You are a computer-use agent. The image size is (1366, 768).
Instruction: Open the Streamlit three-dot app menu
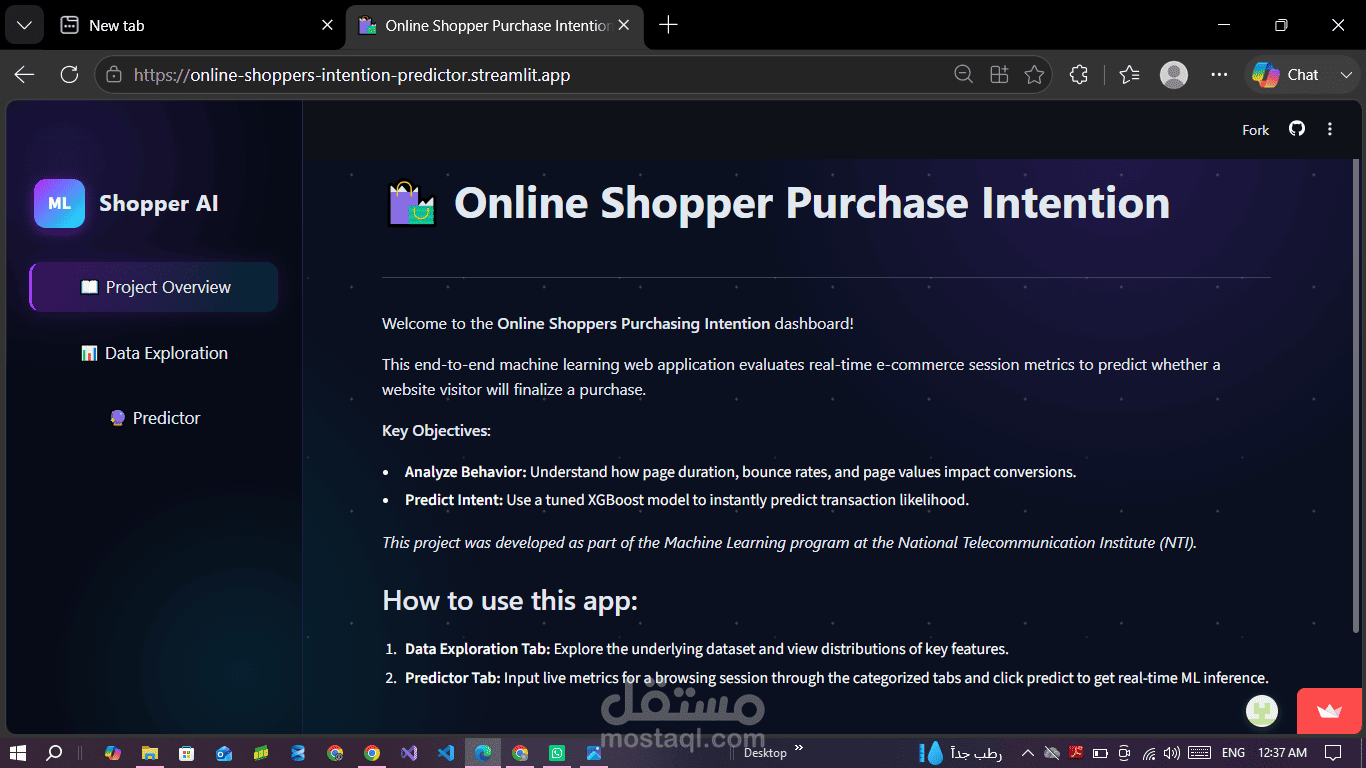[x=1330, y=129]
